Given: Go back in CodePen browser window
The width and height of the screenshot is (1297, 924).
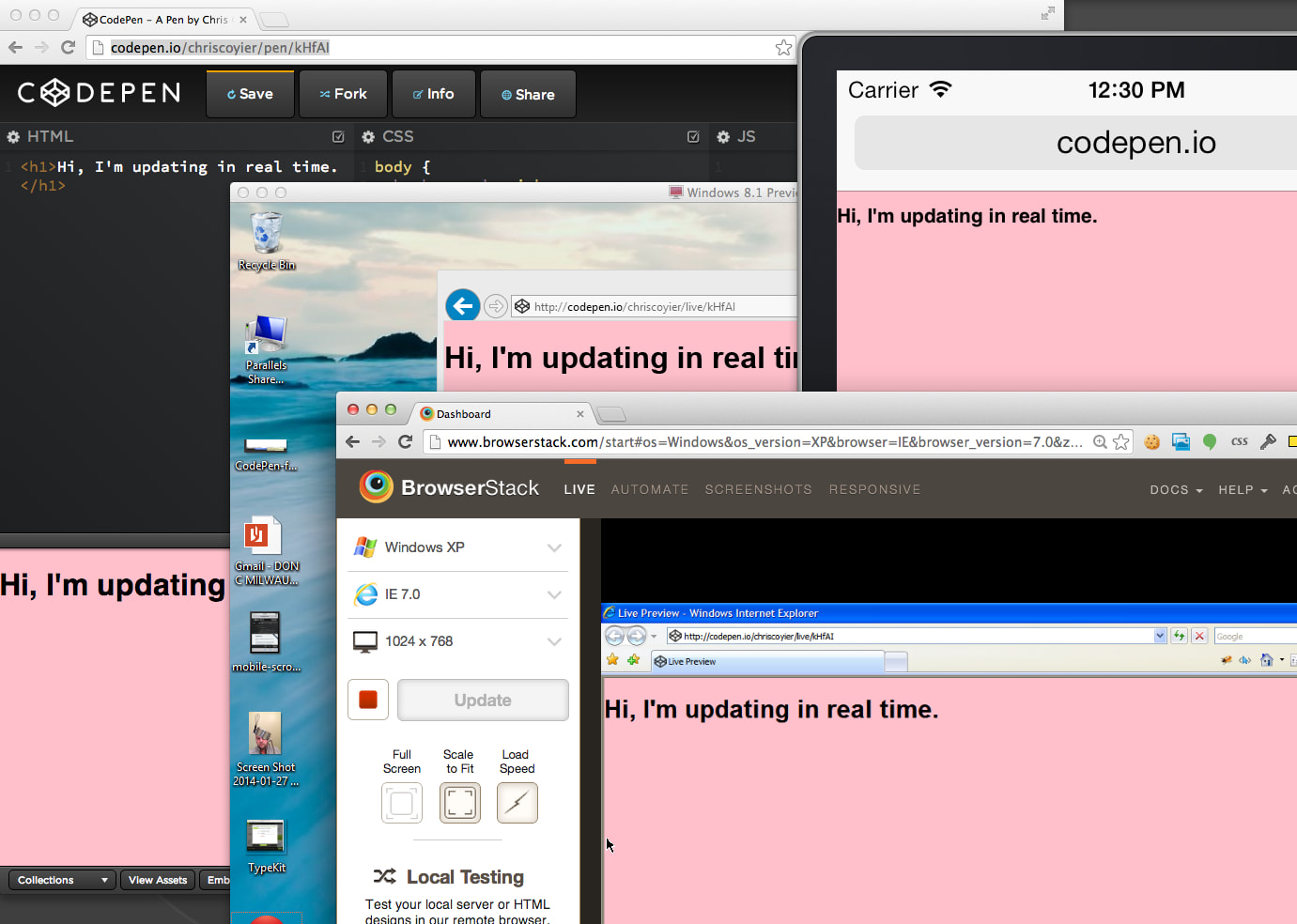Looking at the screenshot, I should [x=15, y=47].
